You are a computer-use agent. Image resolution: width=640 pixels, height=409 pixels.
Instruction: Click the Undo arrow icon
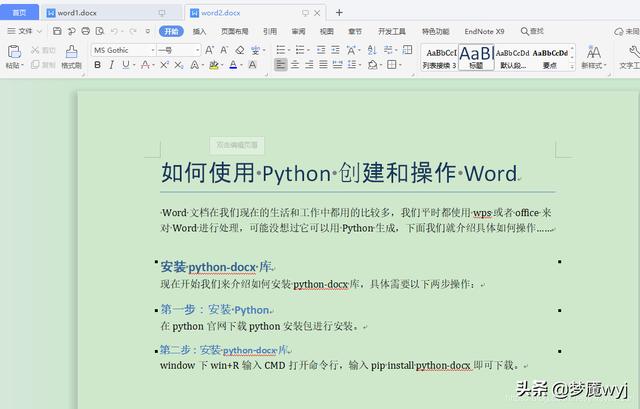coord(114,31)
